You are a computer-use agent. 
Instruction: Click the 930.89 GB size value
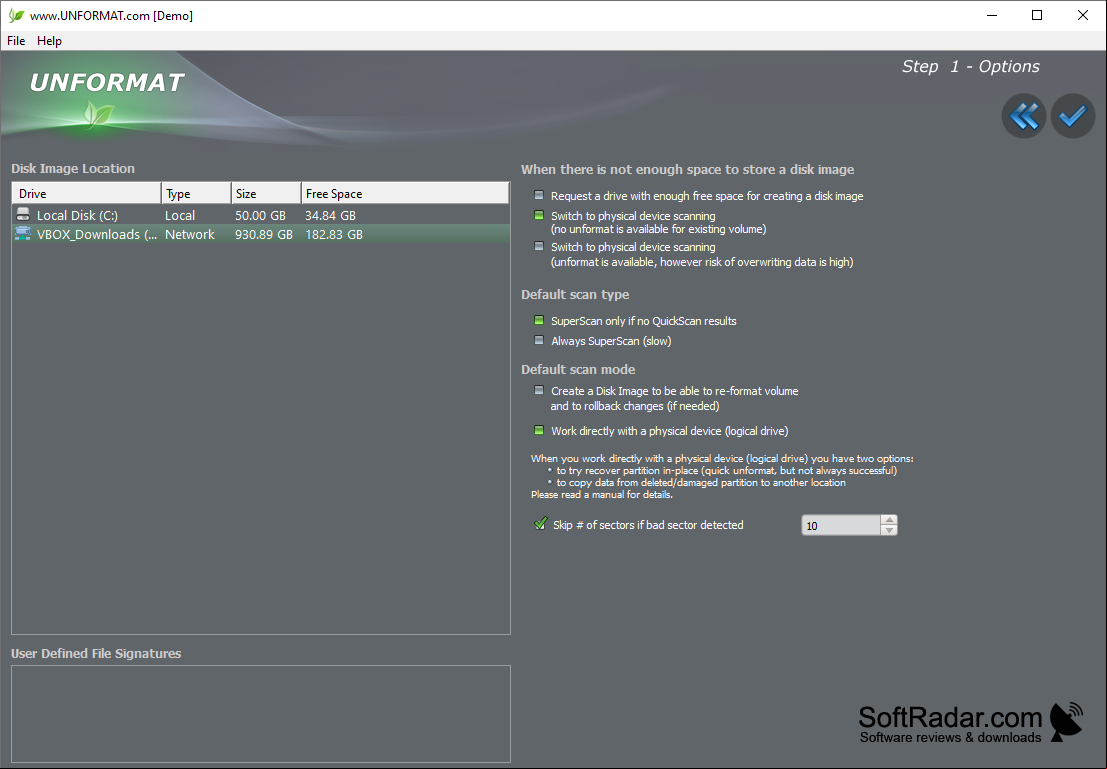(264, 234)
